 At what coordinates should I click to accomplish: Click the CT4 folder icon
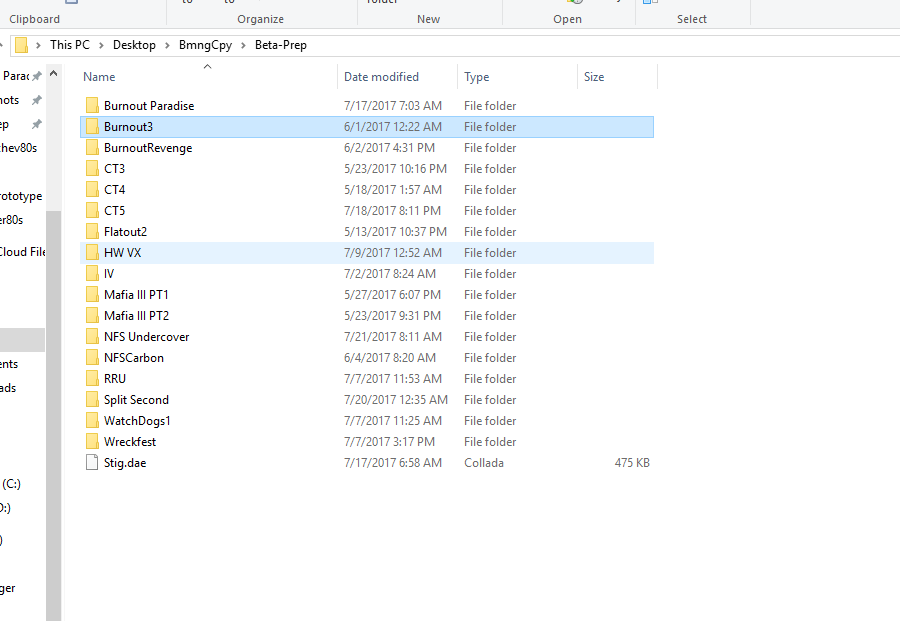tap(92, 189)
